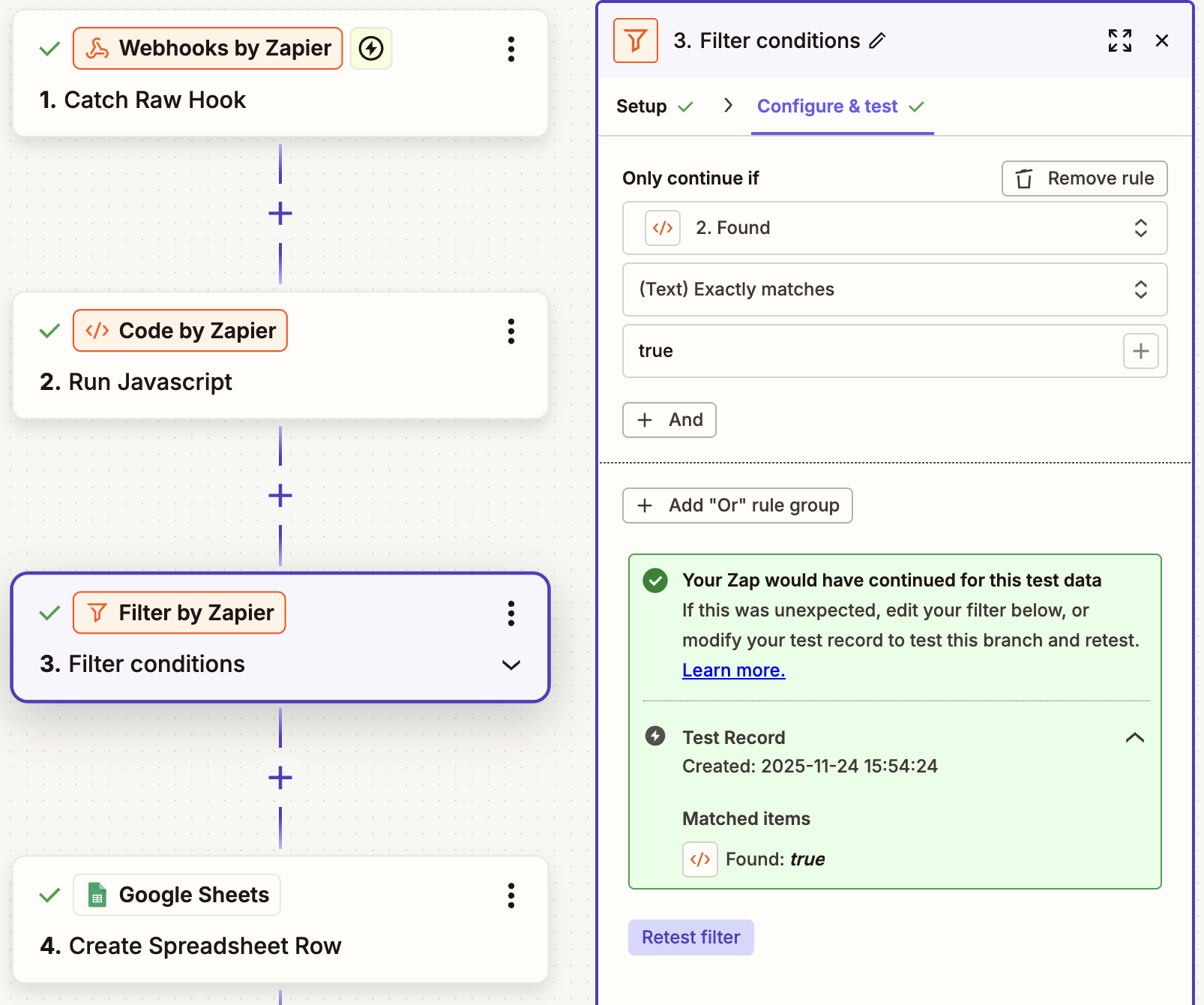Open the Filter conditions step options menu
Viewport: 1204px width, 1005px height.
511,613
